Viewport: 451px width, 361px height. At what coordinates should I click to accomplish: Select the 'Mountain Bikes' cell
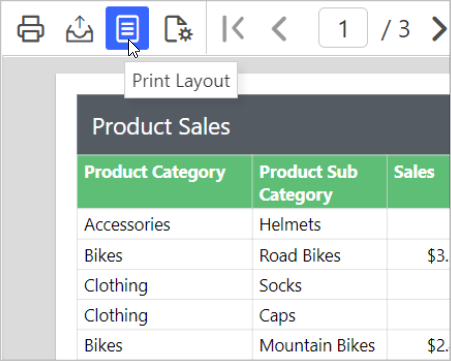tap(320, 345)
